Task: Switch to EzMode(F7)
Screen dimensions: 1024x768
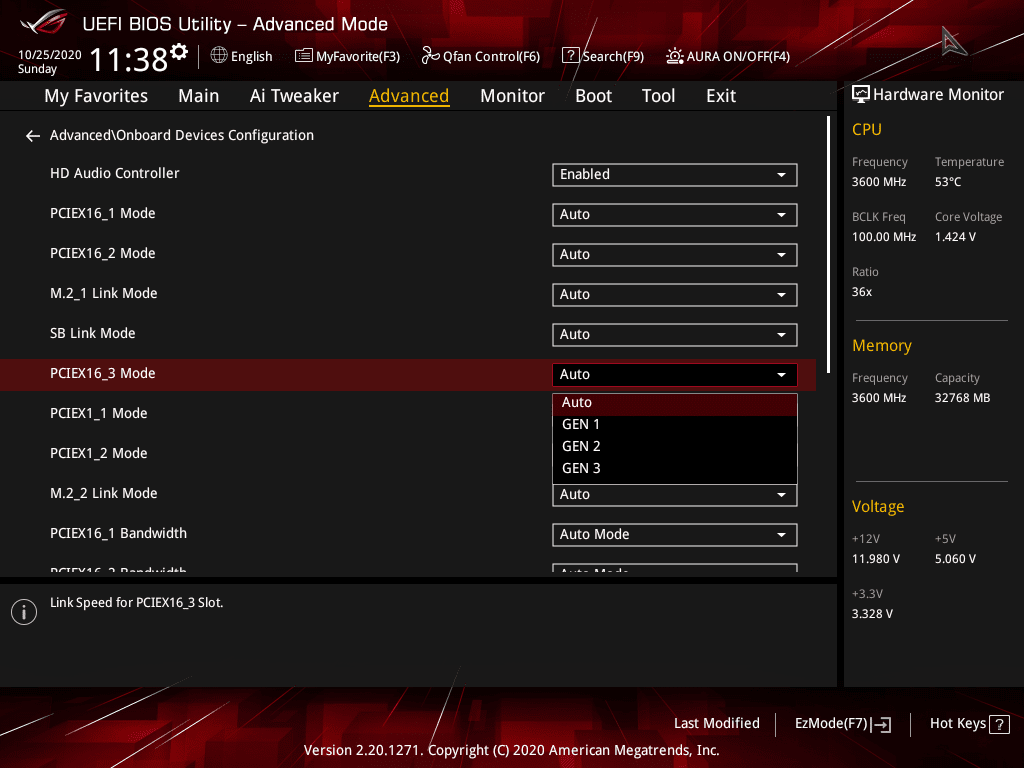Action: pos(842,724)
